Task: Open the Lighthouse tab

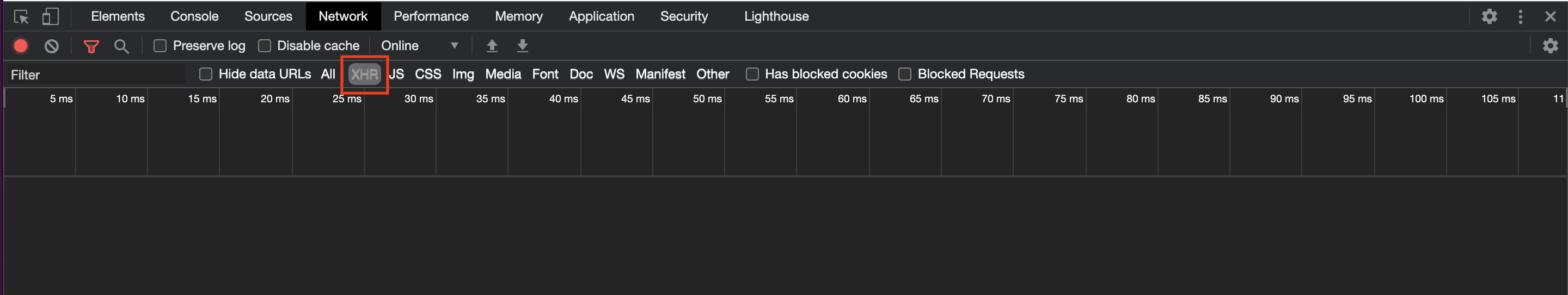Action: (x=776, y=16)
